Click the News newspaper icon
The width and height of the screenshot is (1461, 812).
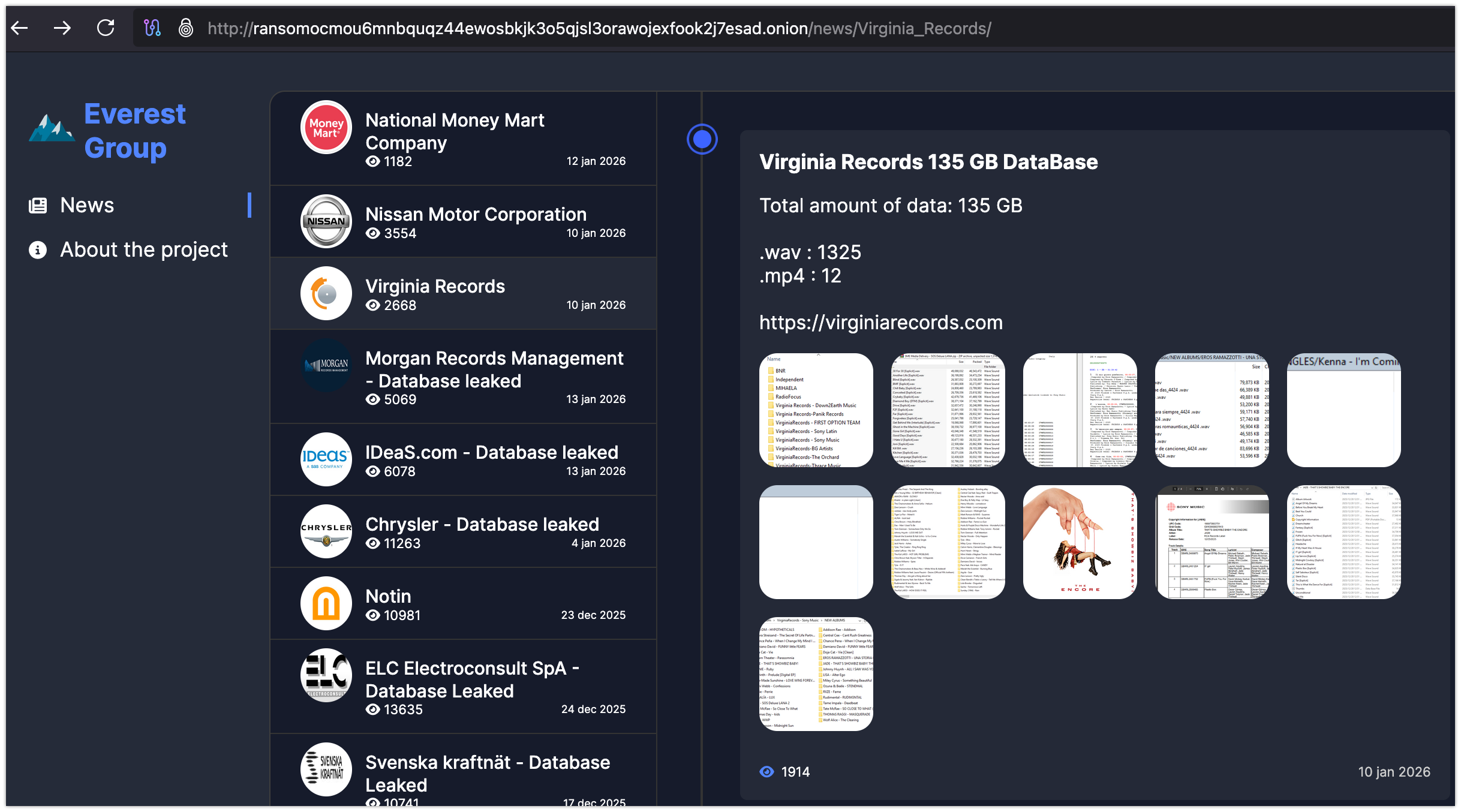coord(38,206)
